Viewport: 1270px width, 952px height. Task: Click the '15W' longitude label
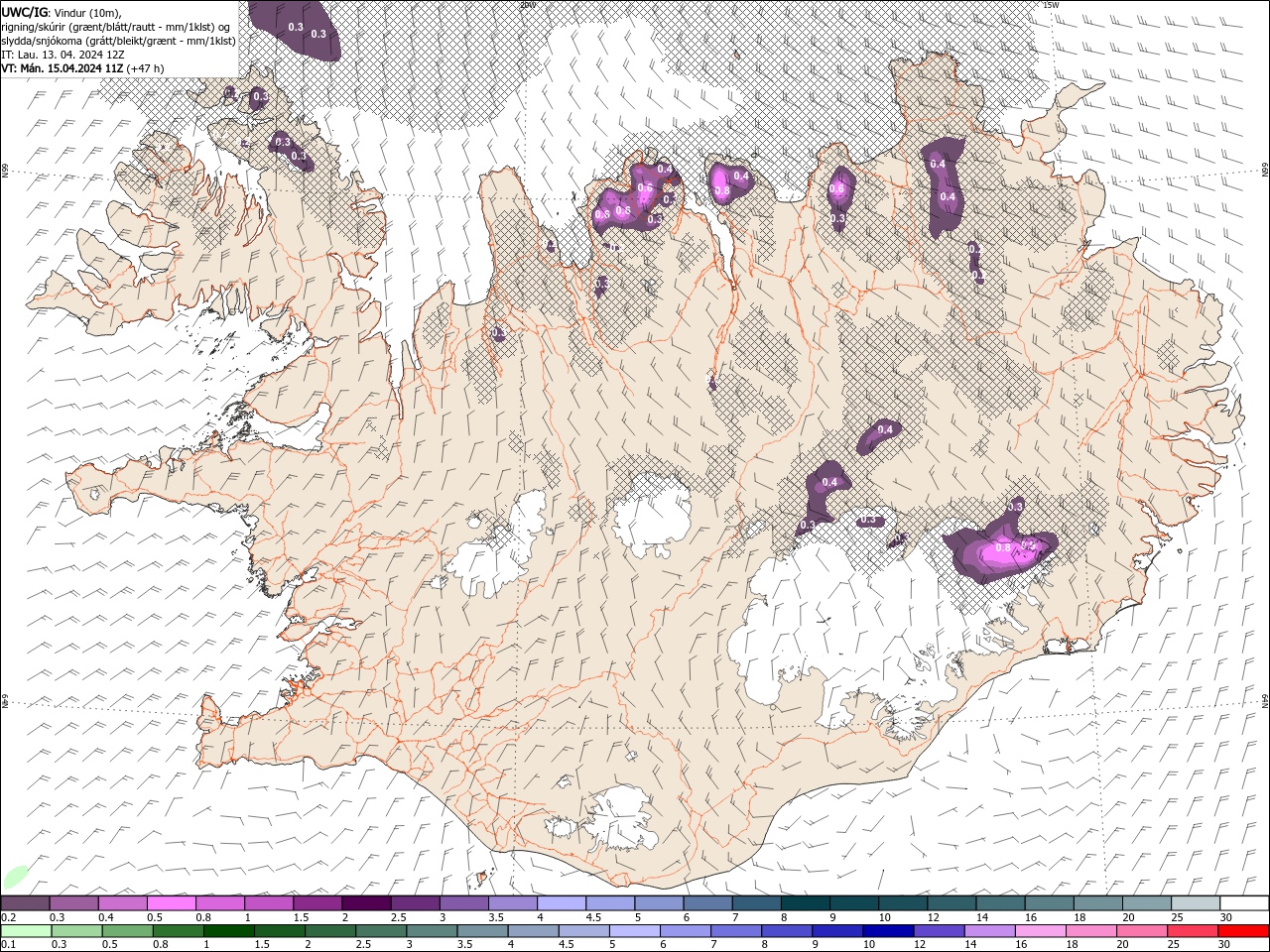point(1051,5)
